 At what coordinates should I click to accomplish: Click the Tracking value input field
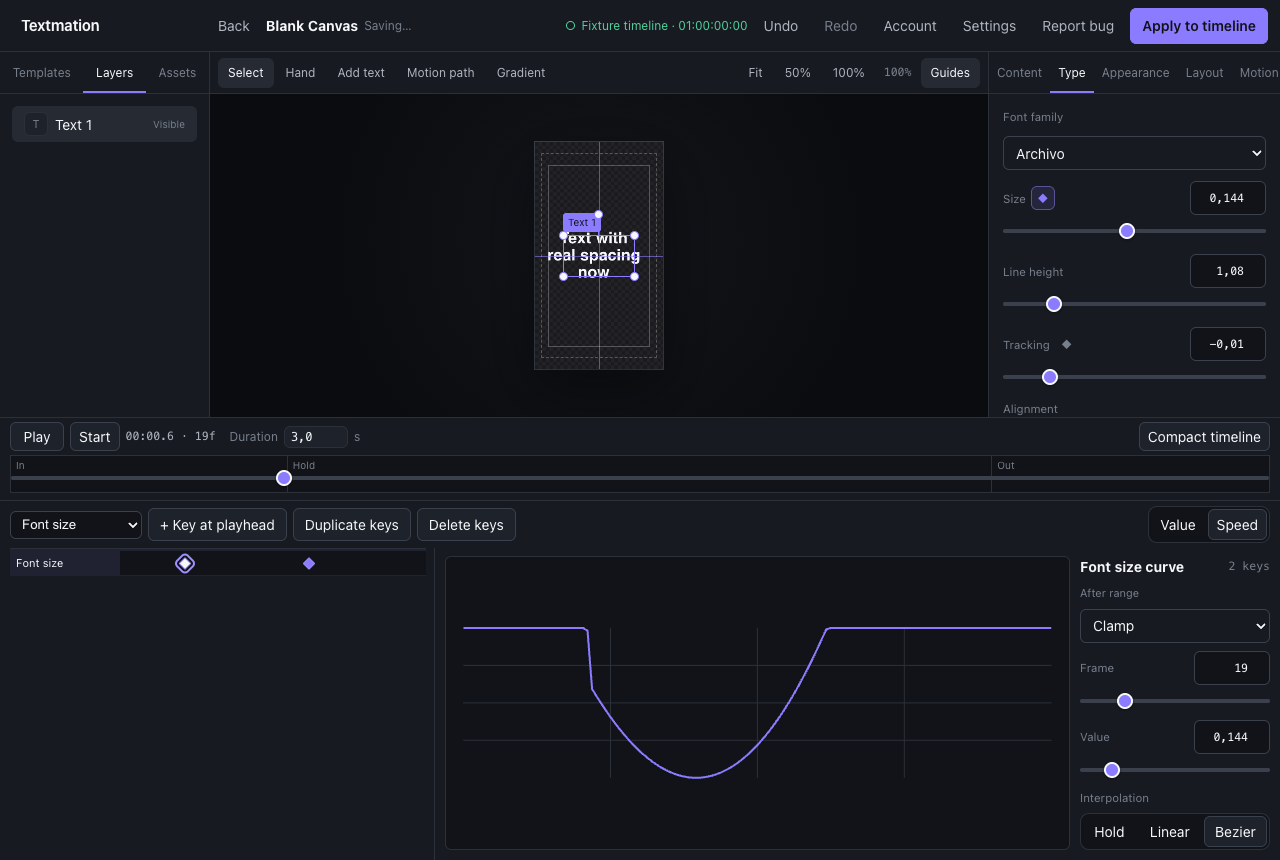1228,344
